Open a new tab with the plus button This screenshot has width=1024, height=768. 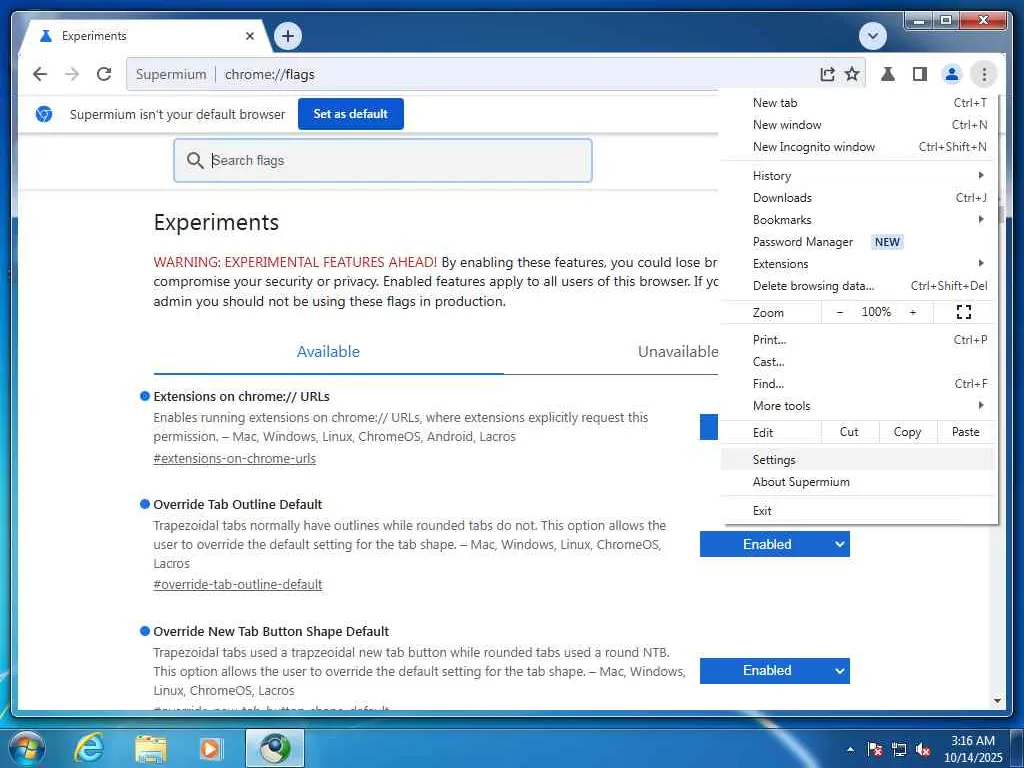tap(288, 36)
